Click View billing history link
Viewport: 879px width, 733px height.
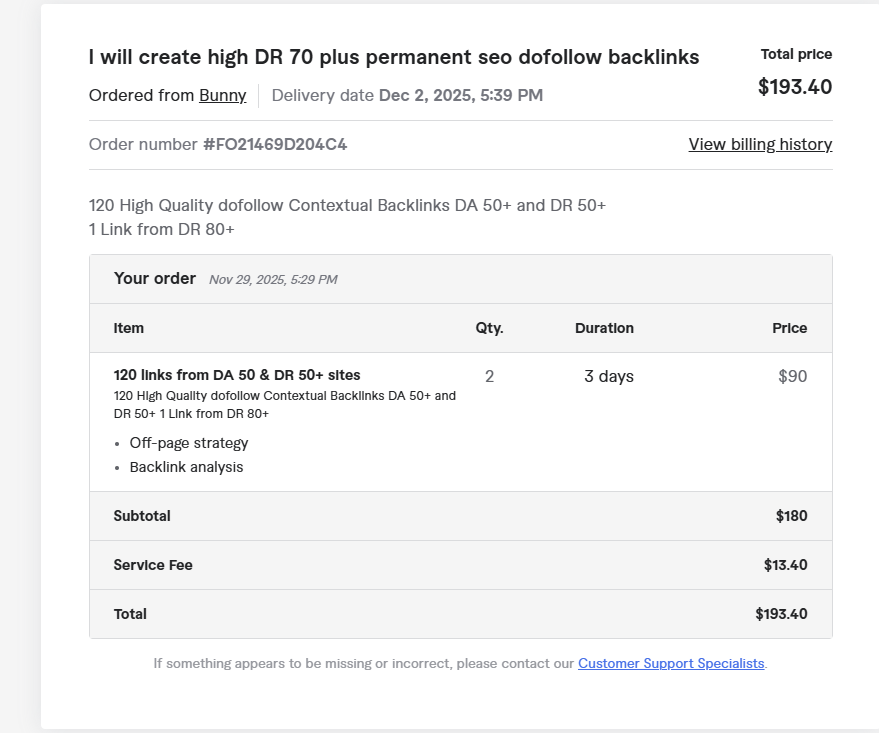pos(760,145)
